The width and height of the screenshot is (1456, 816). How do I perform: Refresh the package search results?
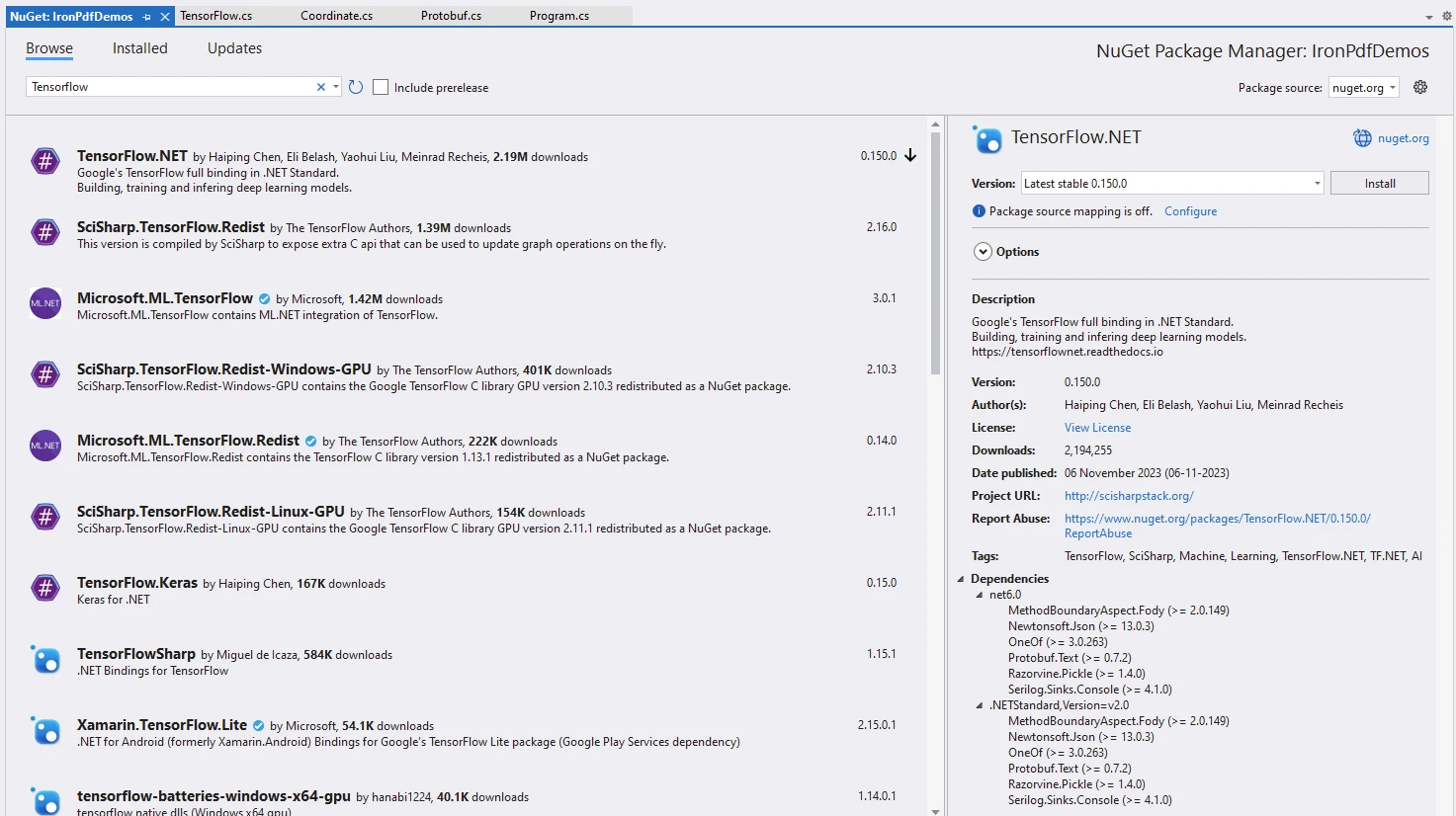[x=356, y=87]
